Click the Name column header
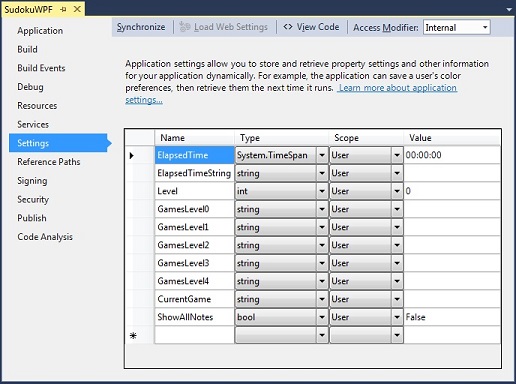 [195, 138]
